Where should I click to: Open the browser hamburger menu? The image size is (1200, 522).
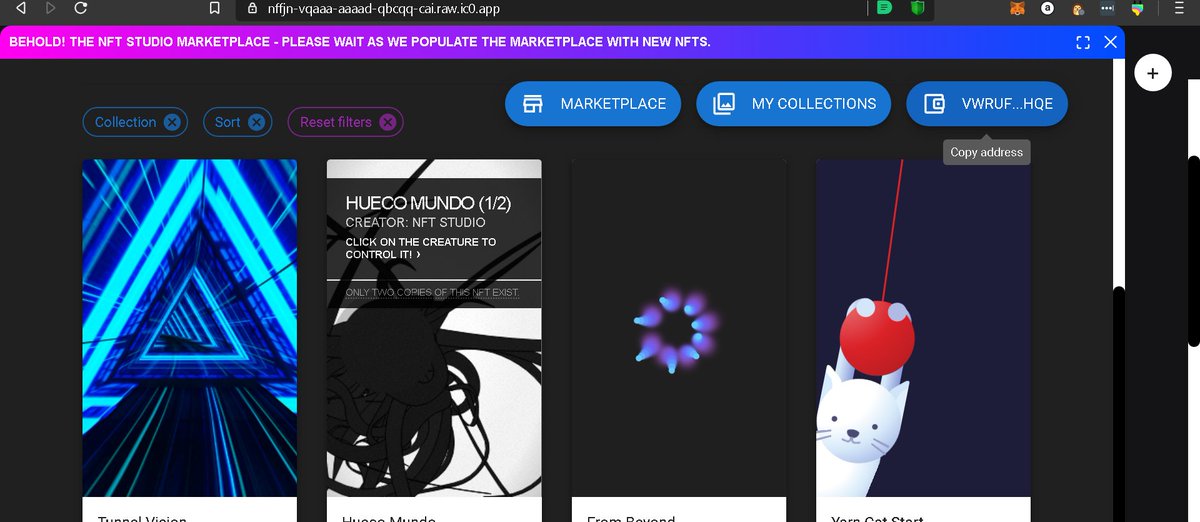click(x=1180, y=8)
